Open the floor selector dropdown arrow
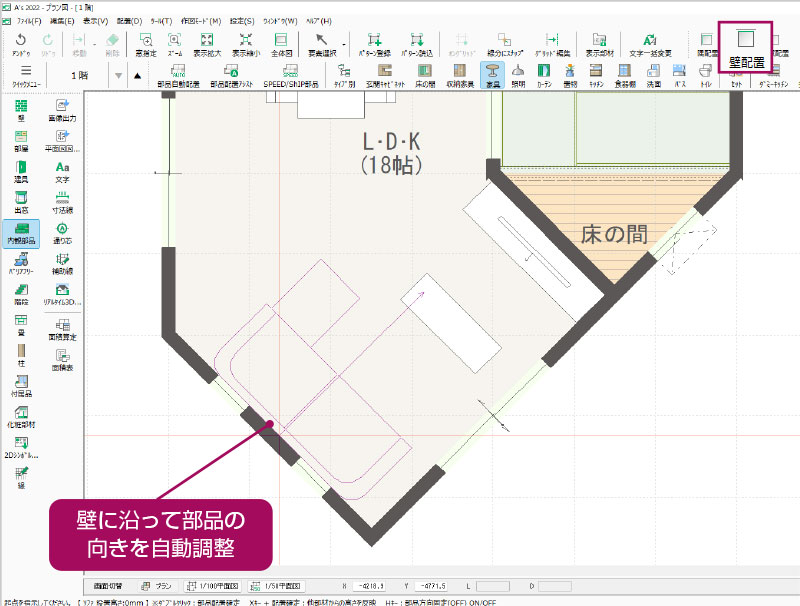This screenshot has height=606, width=800. coord(118,75)
